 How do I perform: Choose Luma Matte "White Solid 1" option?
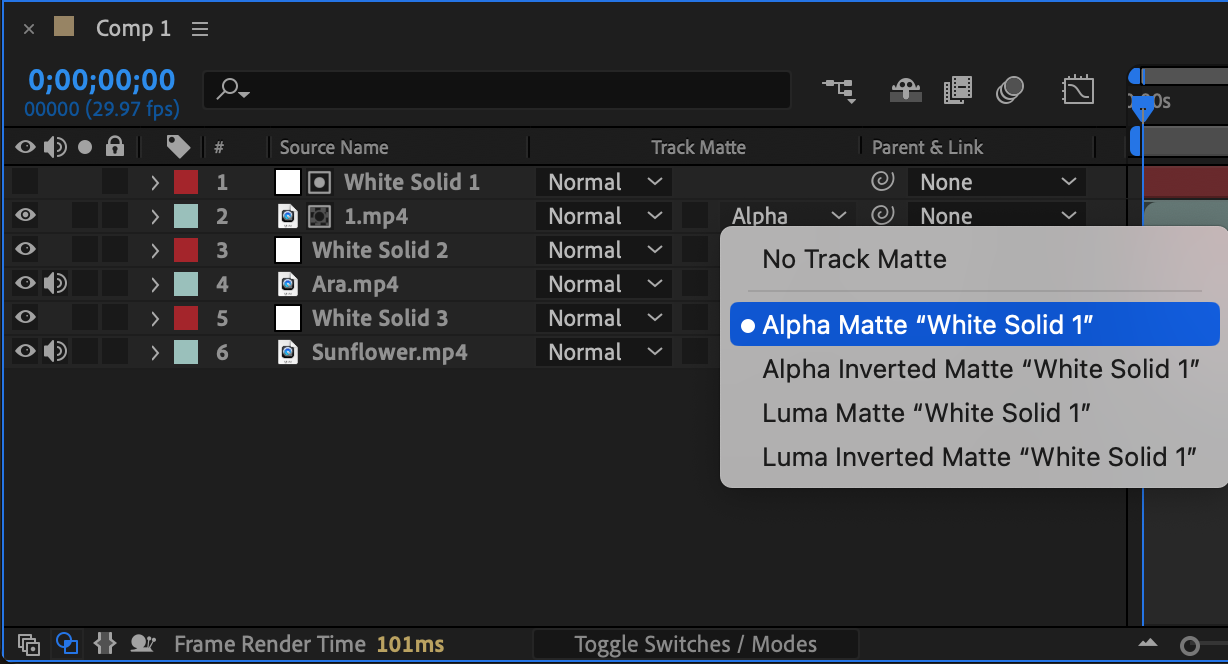click(x=926, y=412)
